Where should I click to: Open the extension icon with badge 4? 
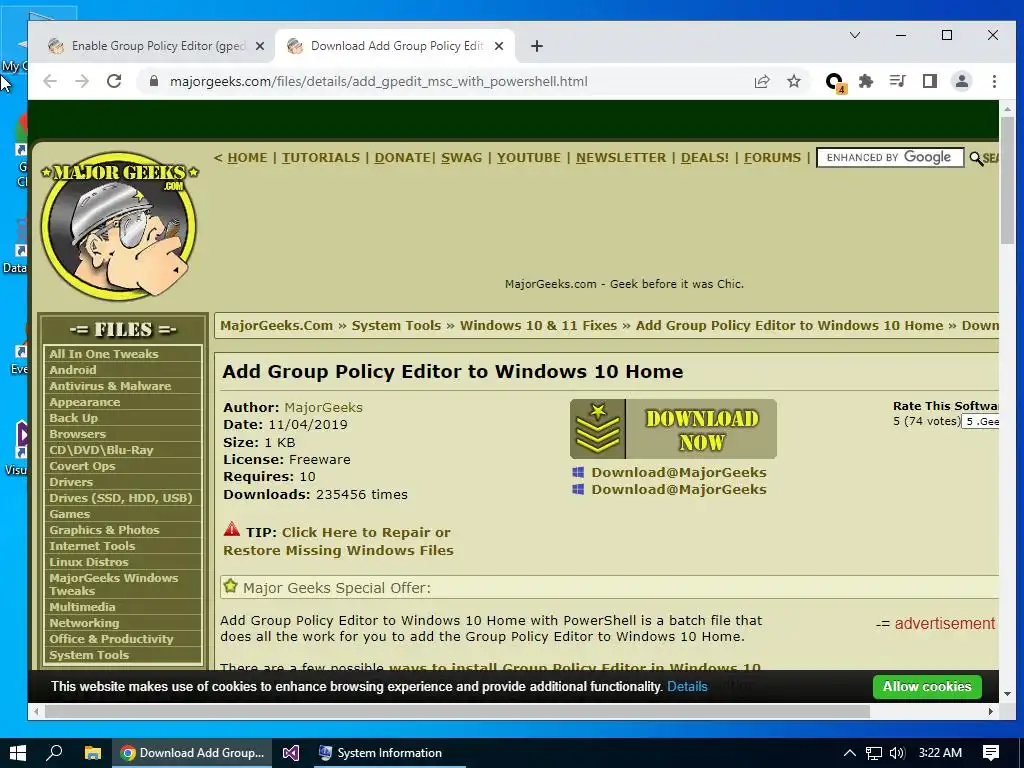coord(835,82)
